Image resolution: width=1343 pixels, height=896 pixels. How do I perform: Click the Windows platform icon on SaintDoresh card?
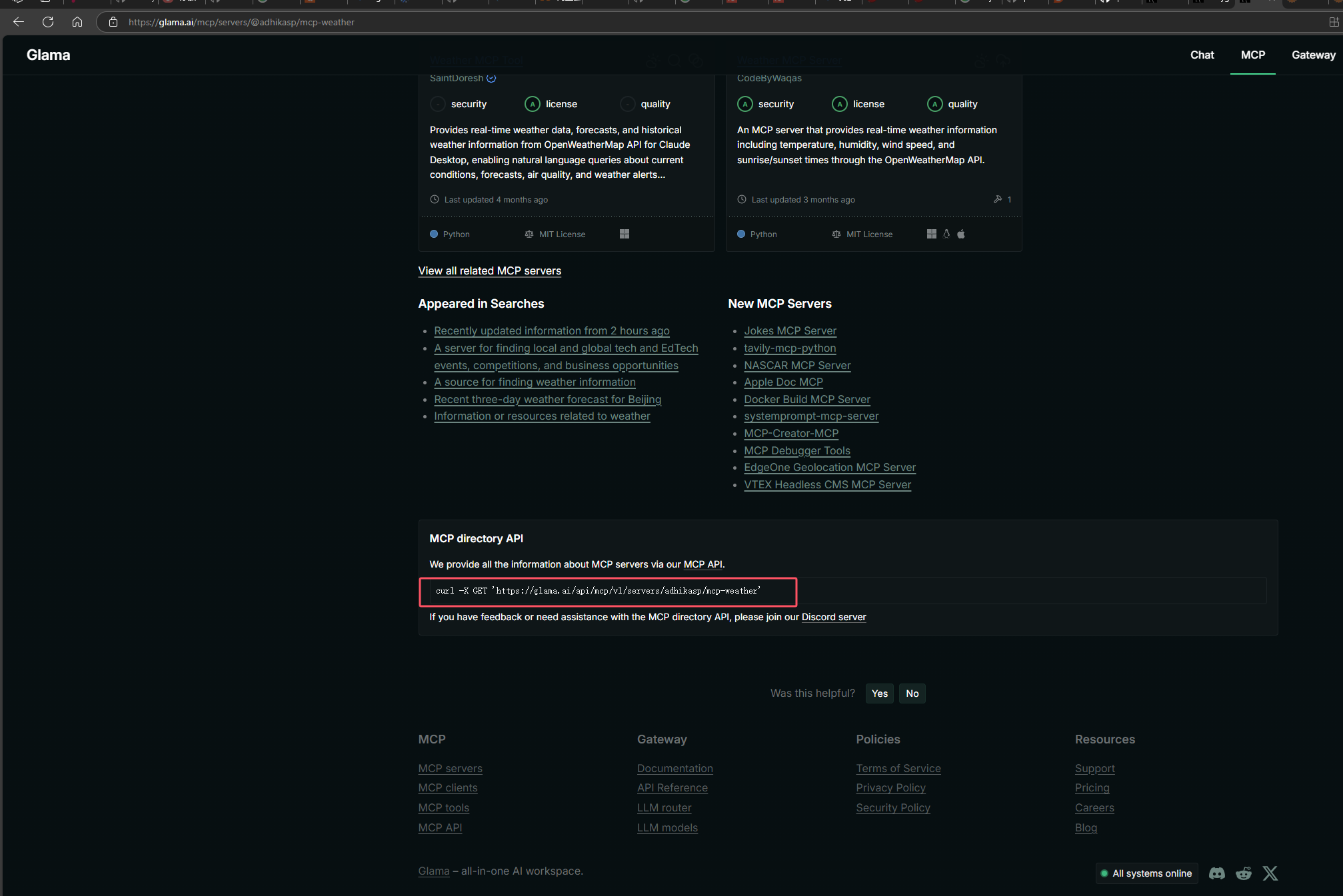point(625,234)
